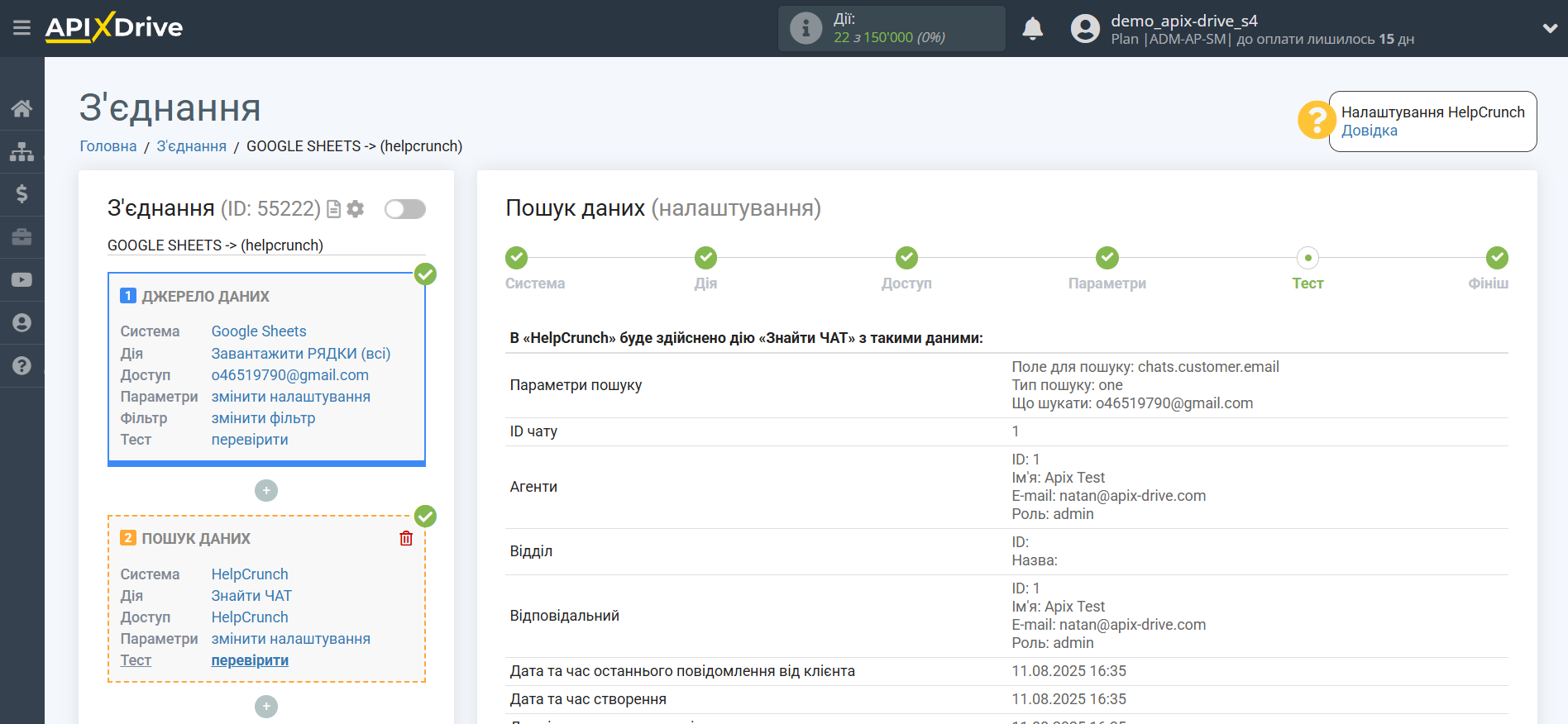Go to Головна breadcrumb

click(108, 146)
